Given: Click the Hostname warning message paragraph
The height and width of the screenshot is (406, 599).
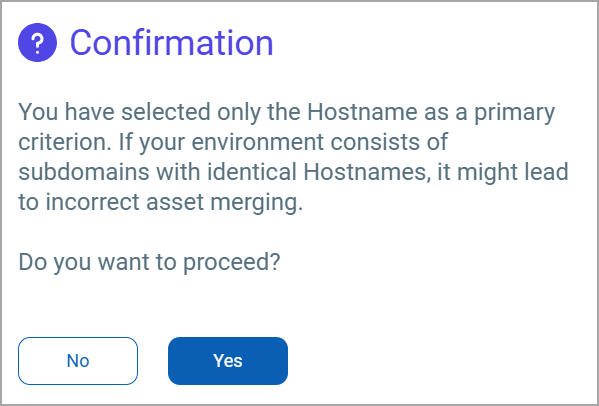Looking at the screenshot, I should click(293, 157).
